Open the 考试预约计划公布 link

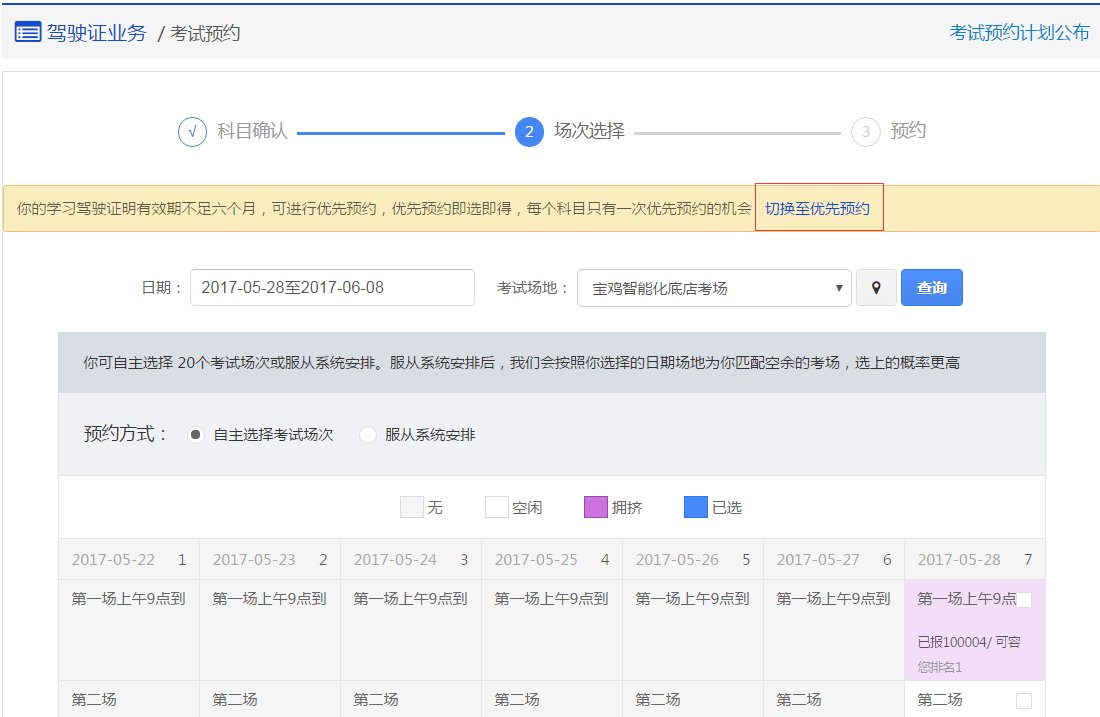[1018, 31]
